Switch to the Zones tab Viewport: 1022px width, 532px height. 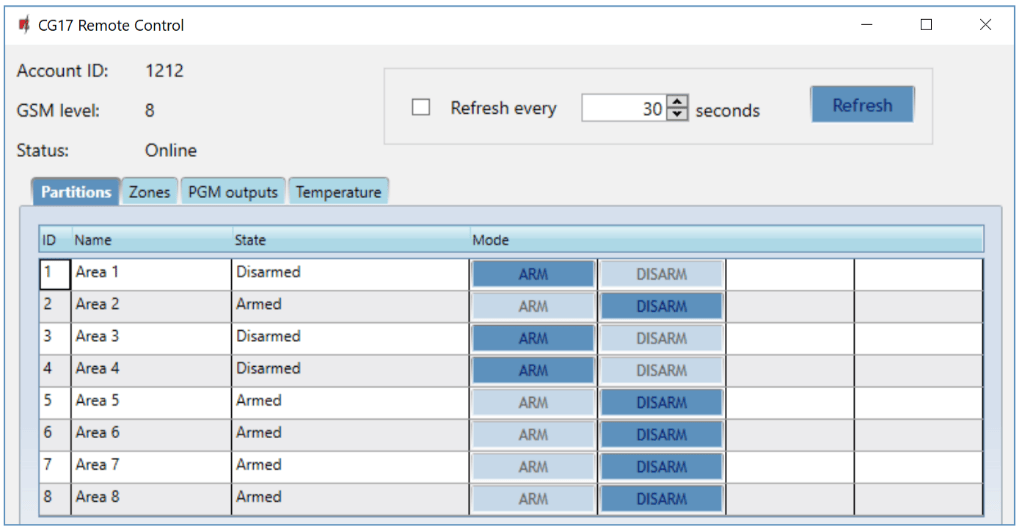149,192
